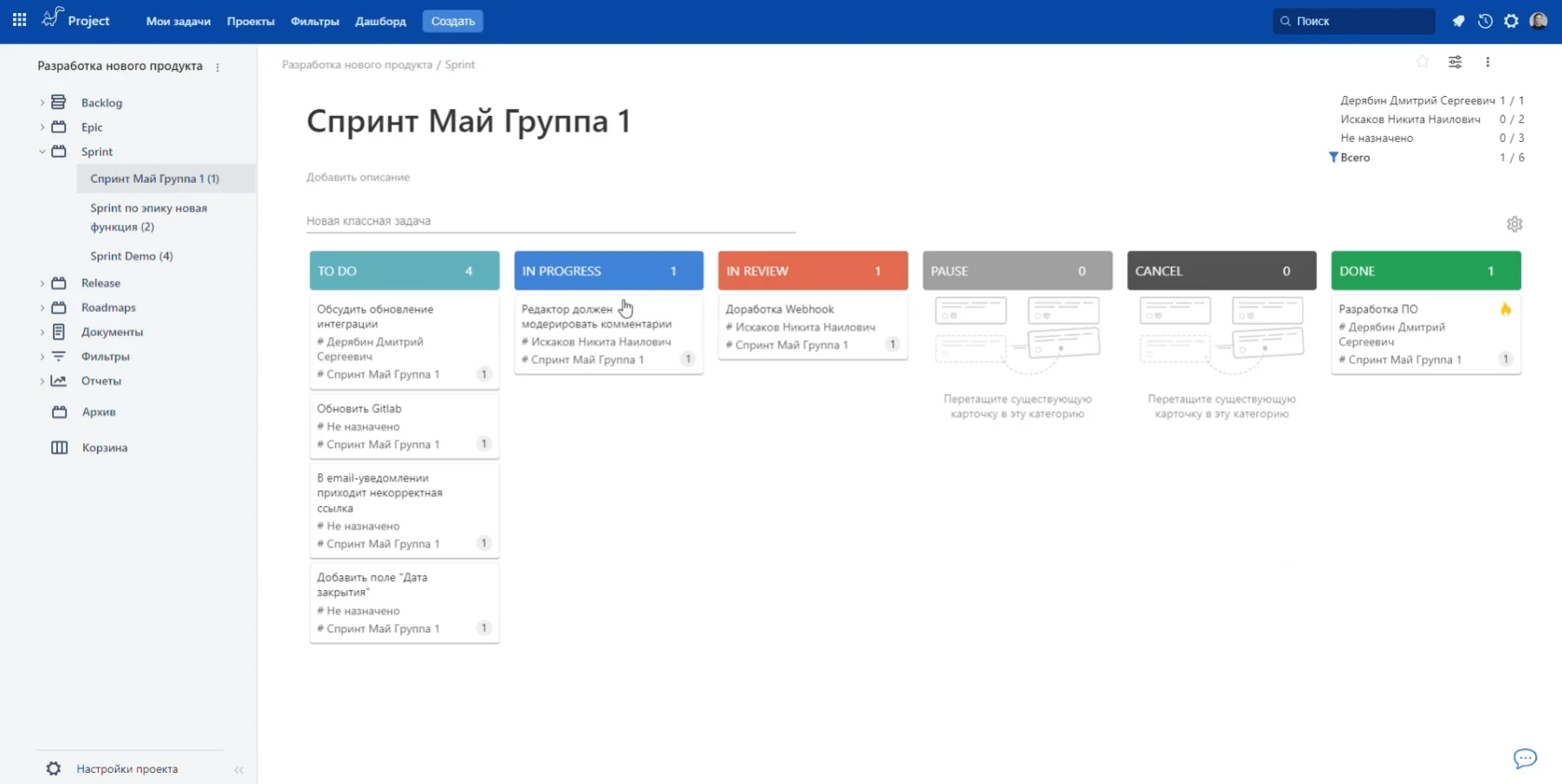This screenshot has height=784, width=1562.
Task: Click the Отчеты chart icon
Action: [x=59, y=380]
